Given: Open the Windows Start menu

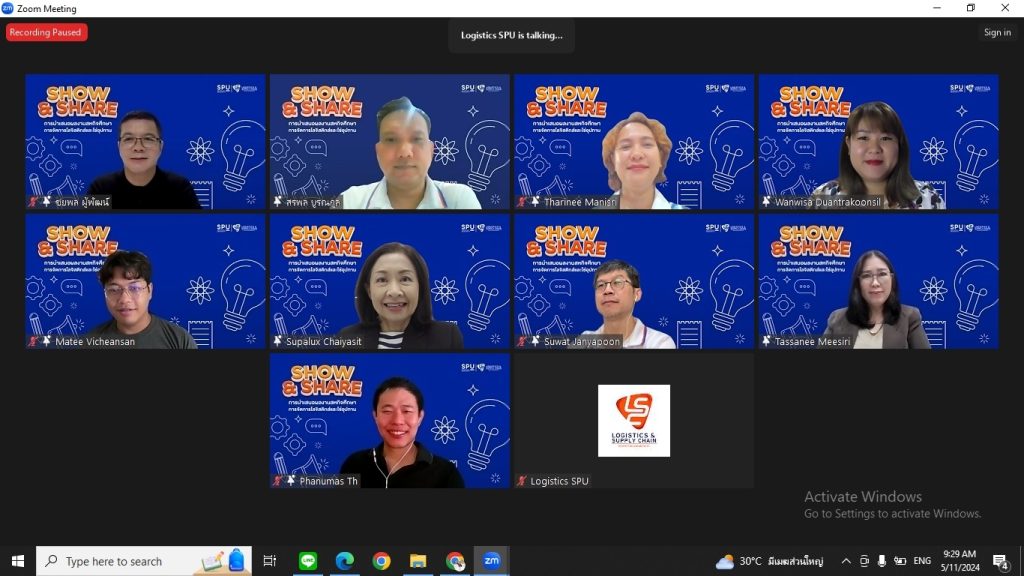Looking at the screenshot, I should (x=18, y=561).
